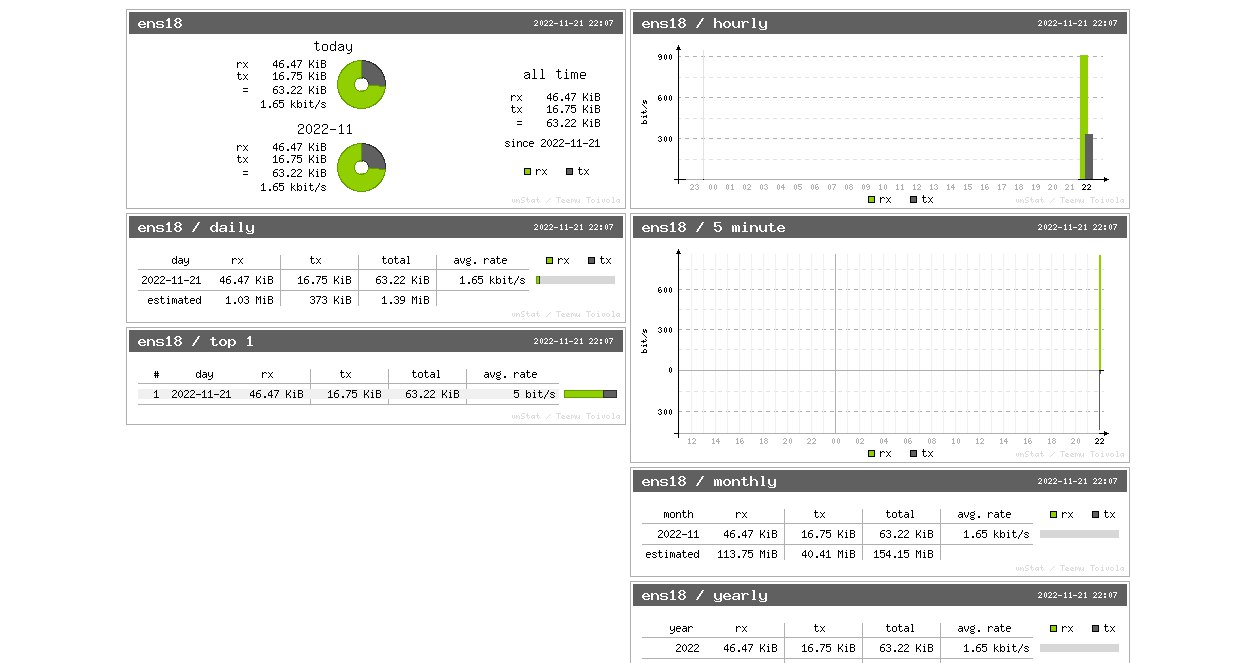Click the today traffic donut chart
The image size is (1255, 663).
[x=361, y=85]
